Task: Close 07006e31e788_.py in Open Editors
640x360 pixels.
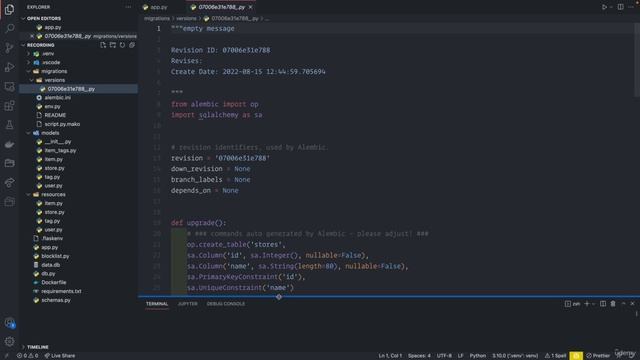Action: tap(32, 36)
